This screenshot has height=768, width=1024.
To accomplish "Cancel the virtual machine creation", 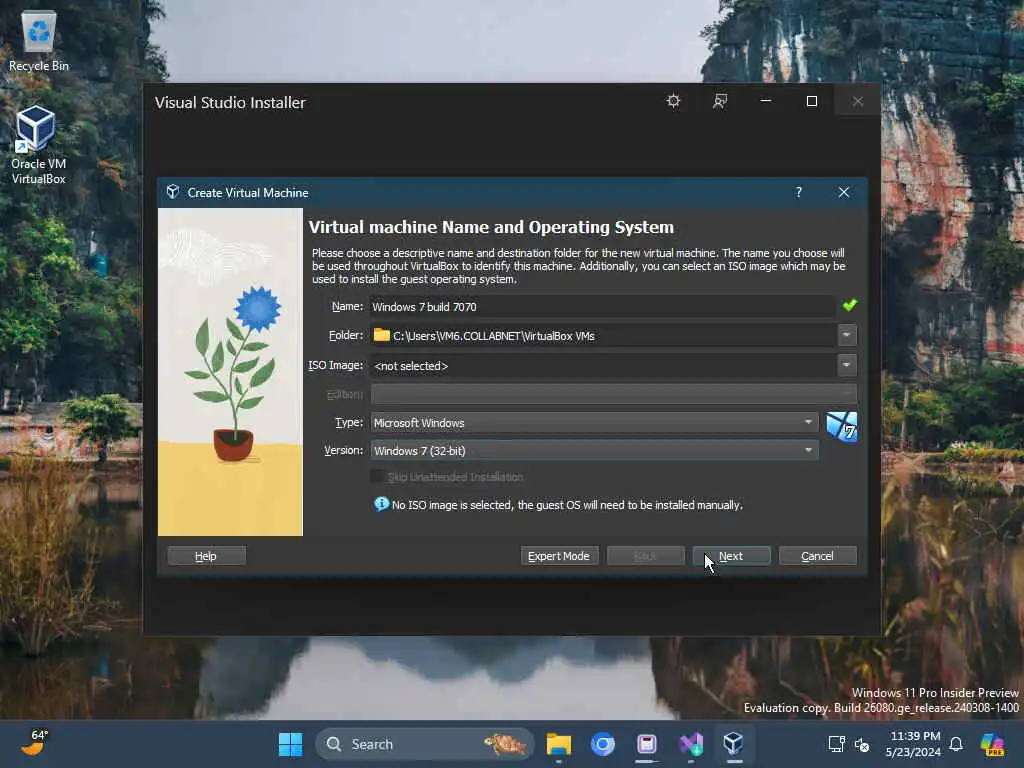I will (818, 556).
